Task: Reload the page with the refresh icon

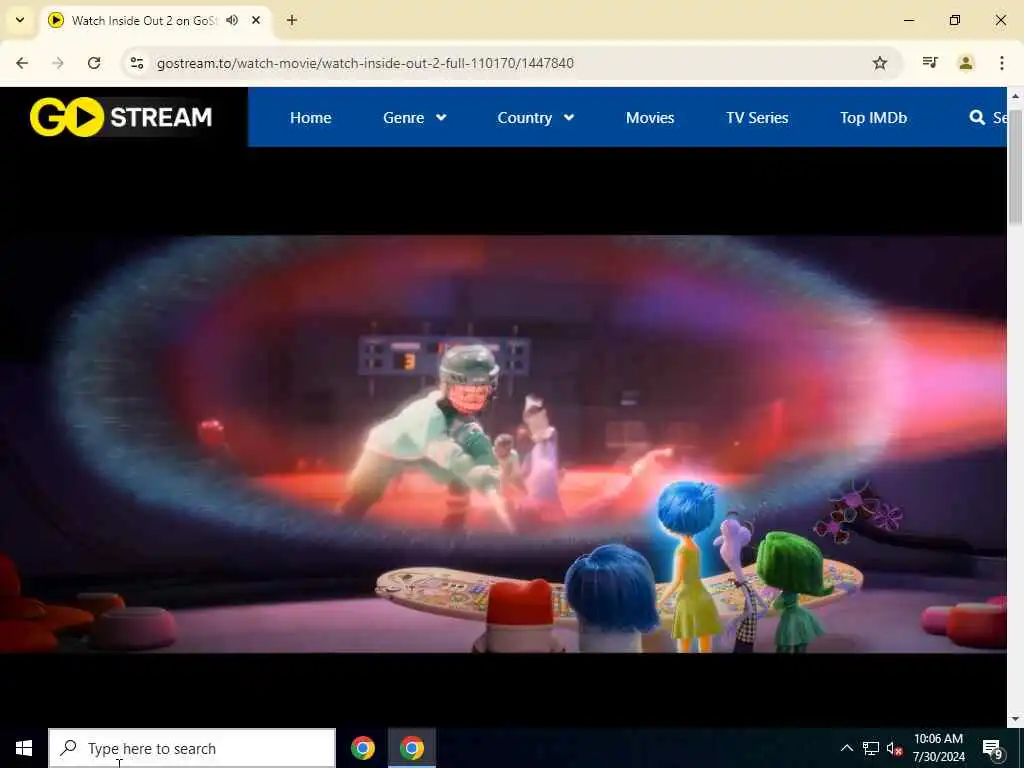Action: [x=94, y=63]
